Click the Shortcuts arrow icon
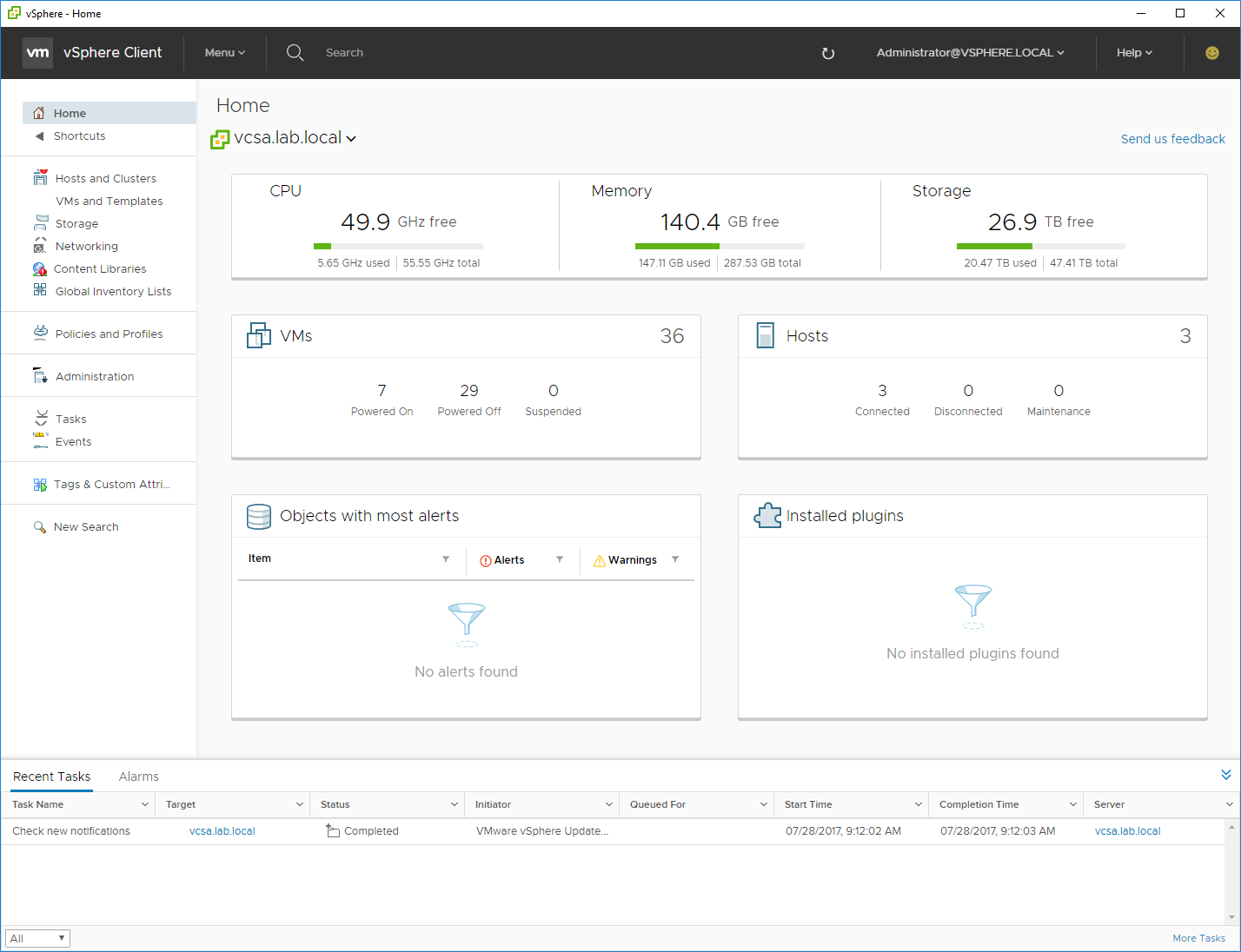 [39, 136]
